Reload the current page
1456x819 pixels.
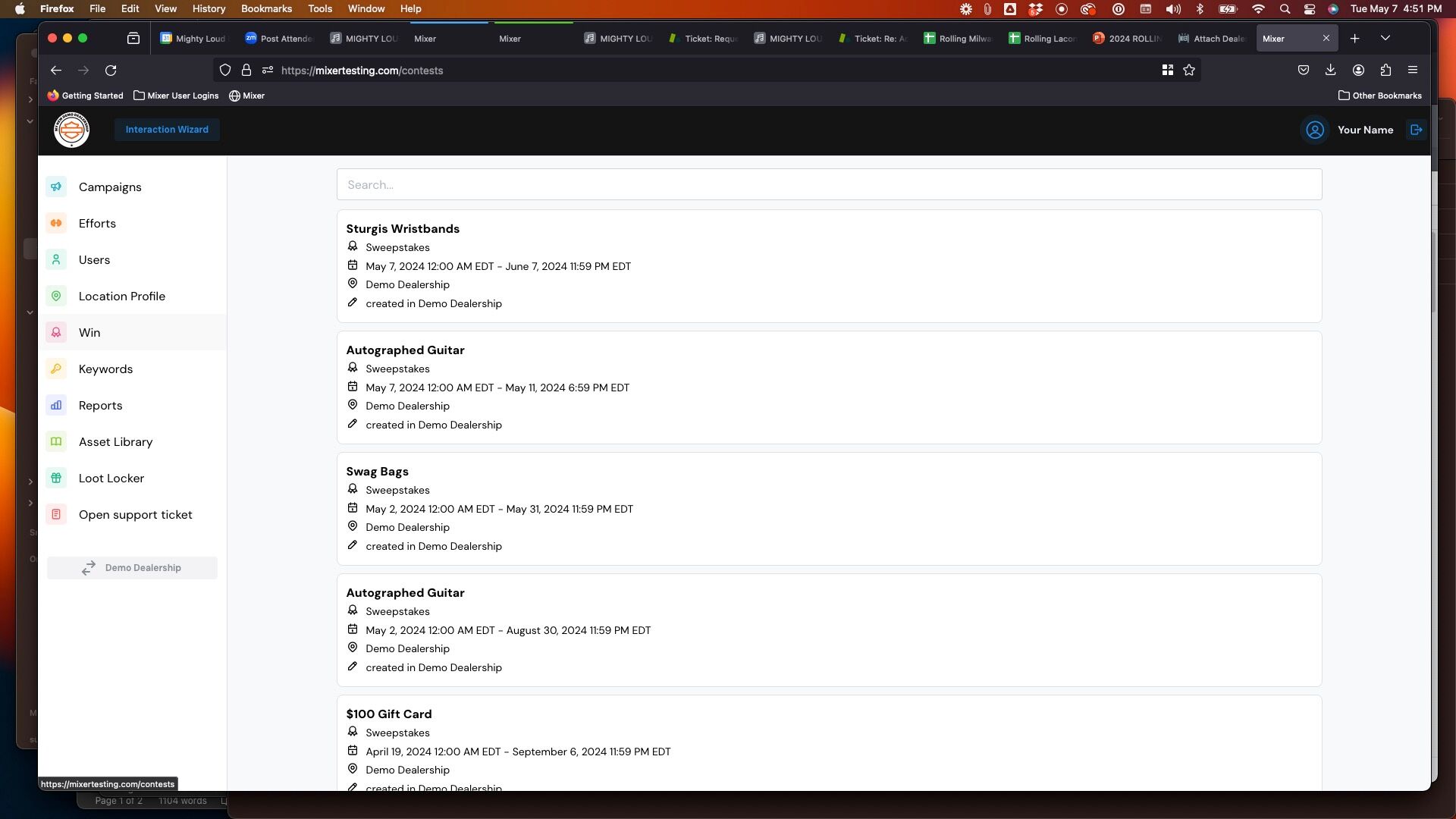point(111,71)
